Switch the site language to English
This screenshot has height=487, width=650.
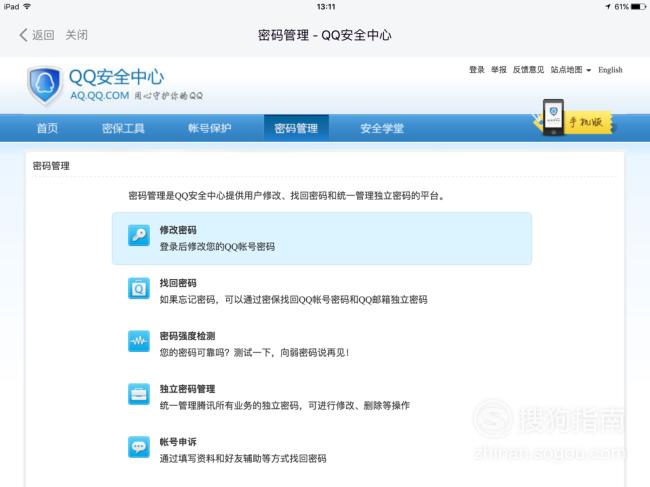point(610,70)
